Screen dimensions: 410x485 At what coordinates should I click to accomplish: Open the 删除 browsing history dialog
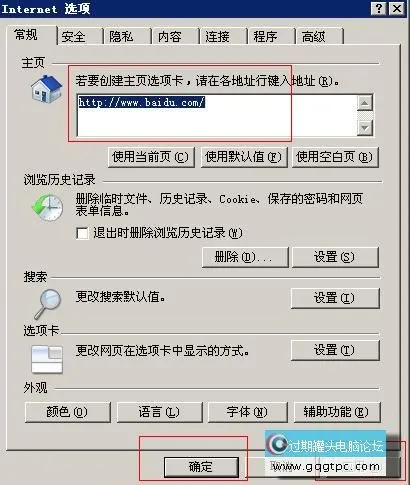(245, 257)
